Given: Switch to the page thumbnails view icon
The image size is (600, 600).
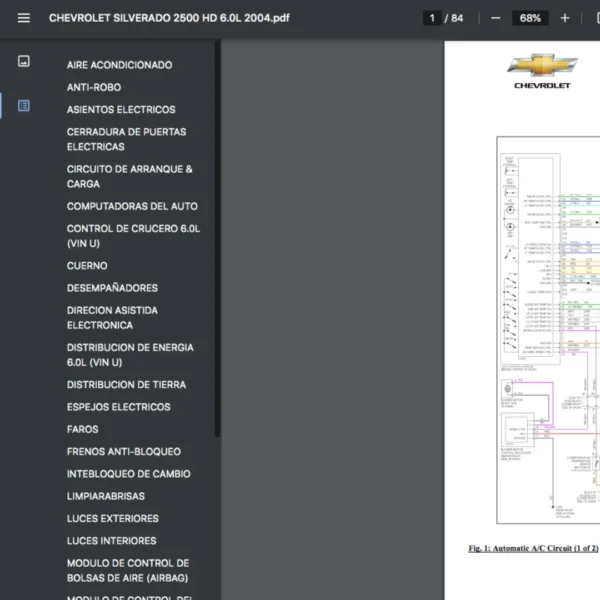Looking at the screenshot, I should pyautogui.click(x=24, y=61).
